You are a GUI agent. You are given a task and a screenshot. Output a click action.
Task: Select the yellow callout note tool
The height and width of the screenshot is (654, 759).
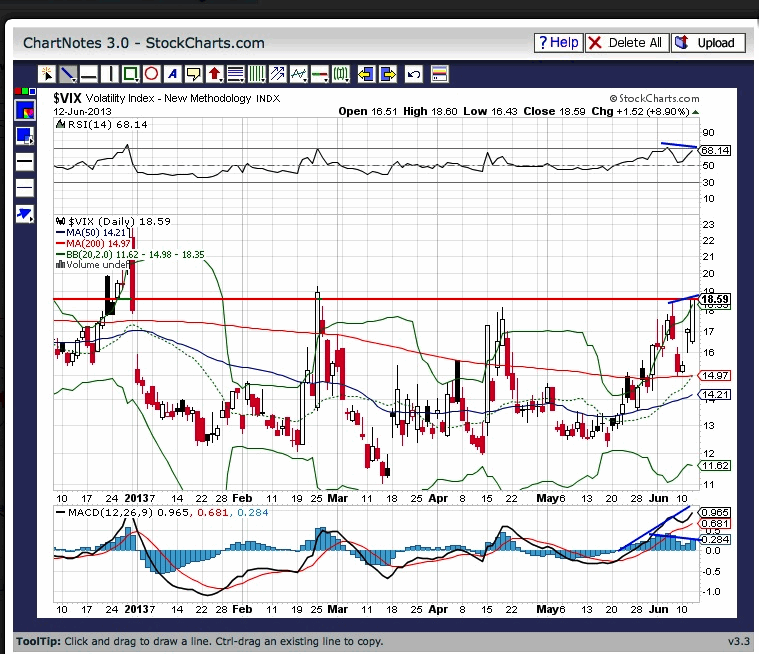coord(194,74)
